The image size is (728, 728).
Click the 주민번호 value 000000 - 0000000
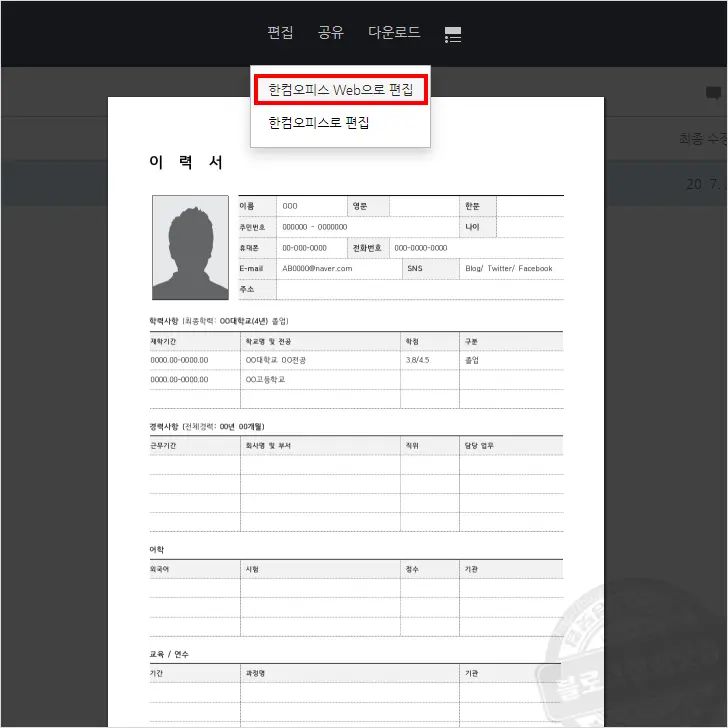click(315, 227)
